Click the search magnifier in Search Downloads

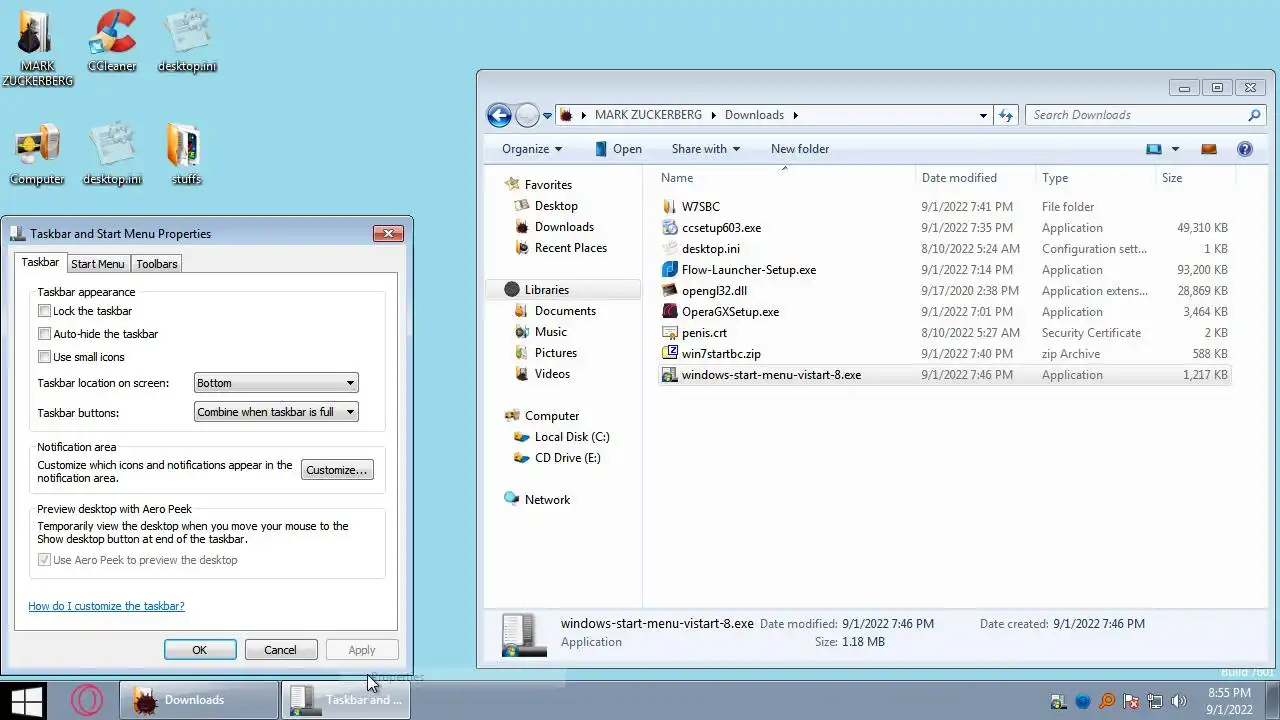(1254, 115)
